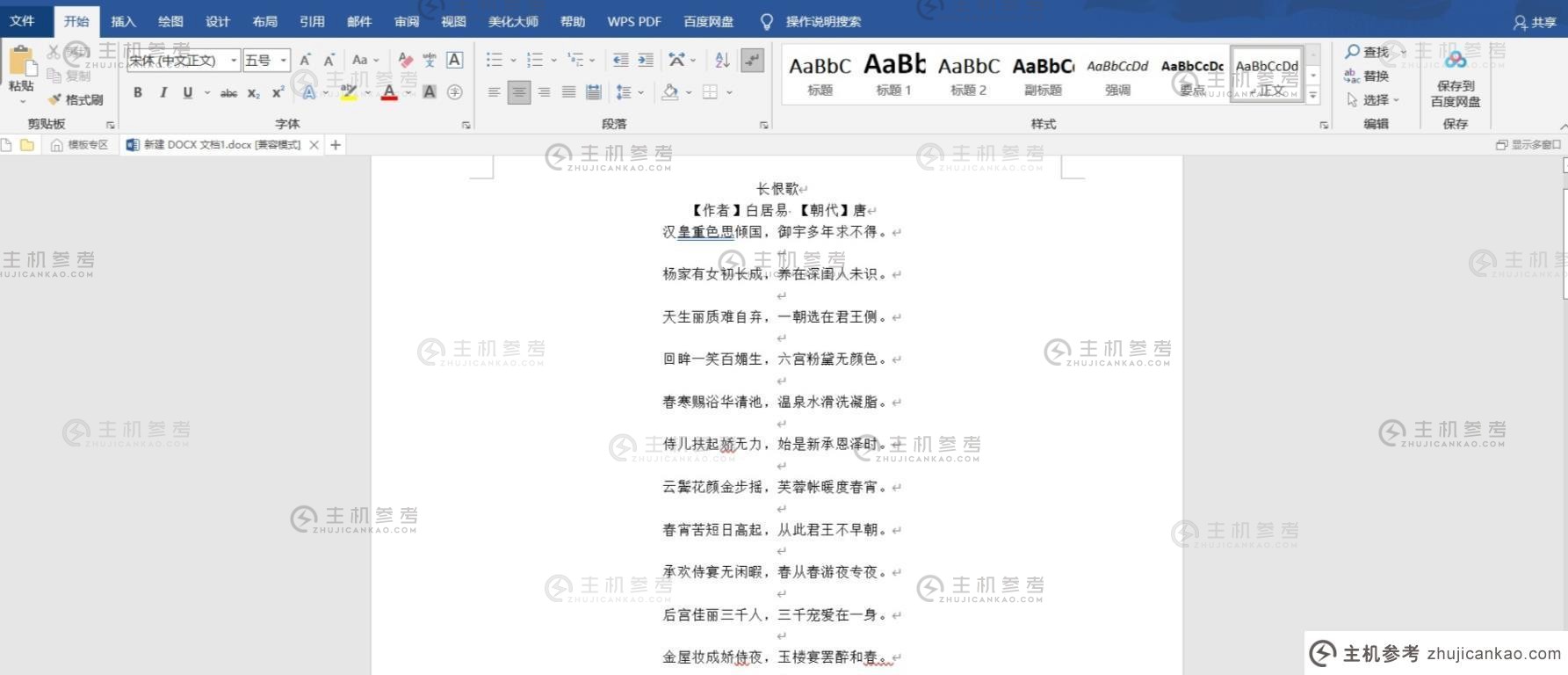Toggle subscript formatting

click(x=253, y=92)
